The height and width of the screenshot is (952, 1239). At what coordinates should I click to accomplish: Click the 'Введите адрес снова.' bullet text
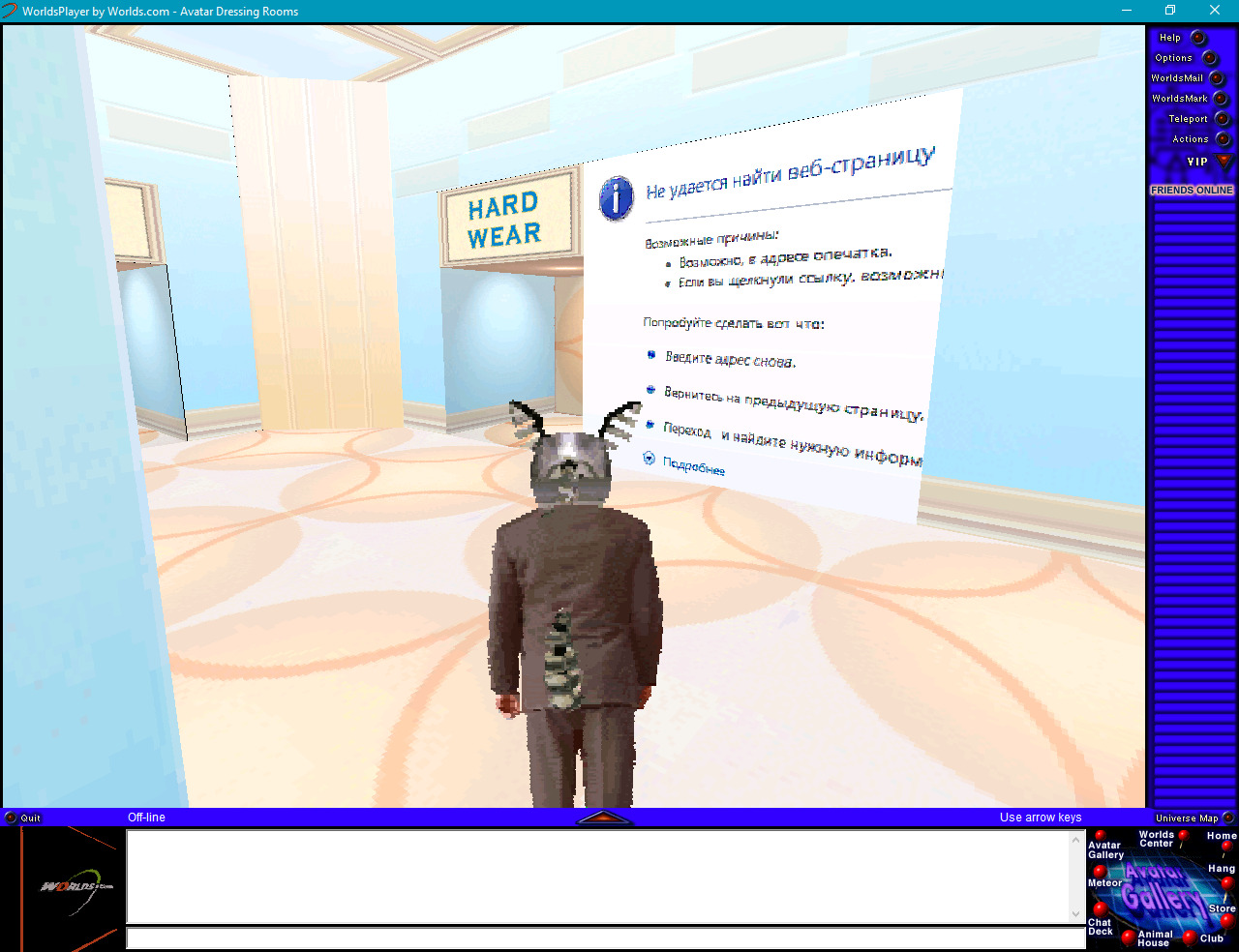coord(731,359)
